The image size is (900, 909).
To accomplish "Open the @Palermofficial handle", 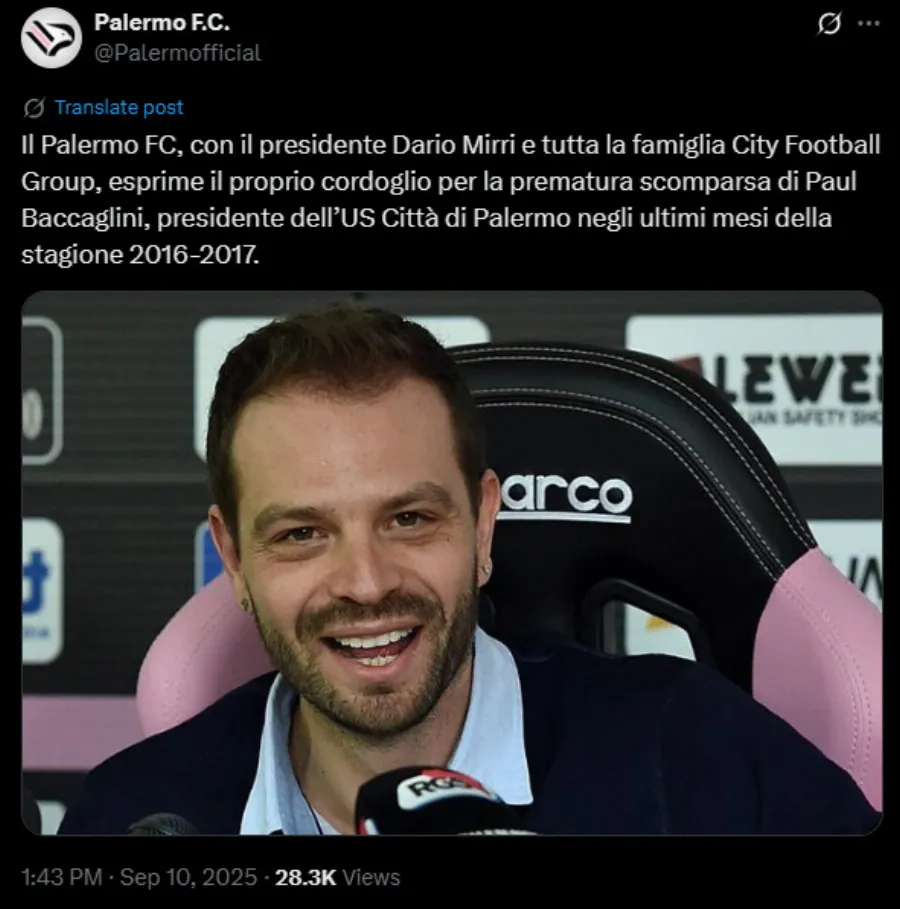I will tap(177, 53).
